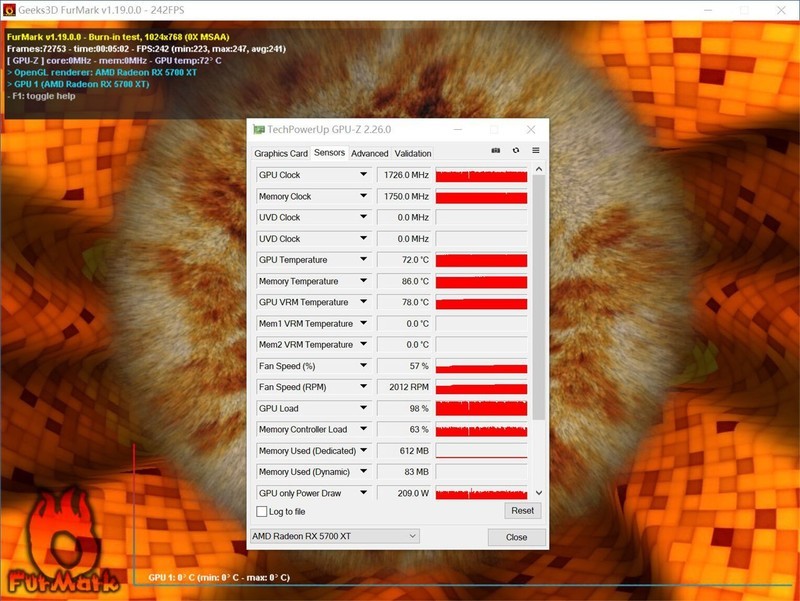
Task: Click the 1750.0 MHz Memory Clock value
Action: (405, 196)
